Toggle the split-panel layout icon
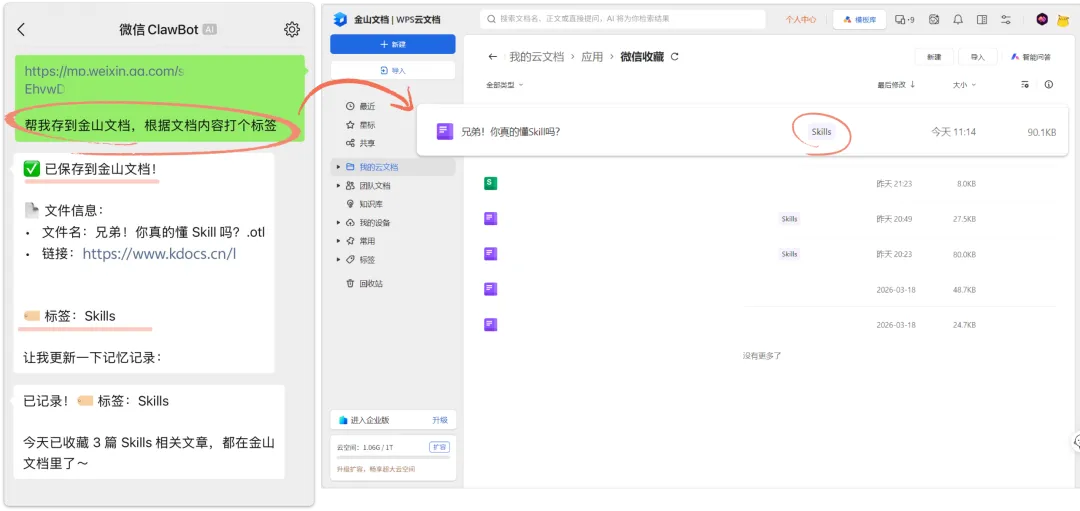This screenshot has width=1080, height=511. pos(982,19)
